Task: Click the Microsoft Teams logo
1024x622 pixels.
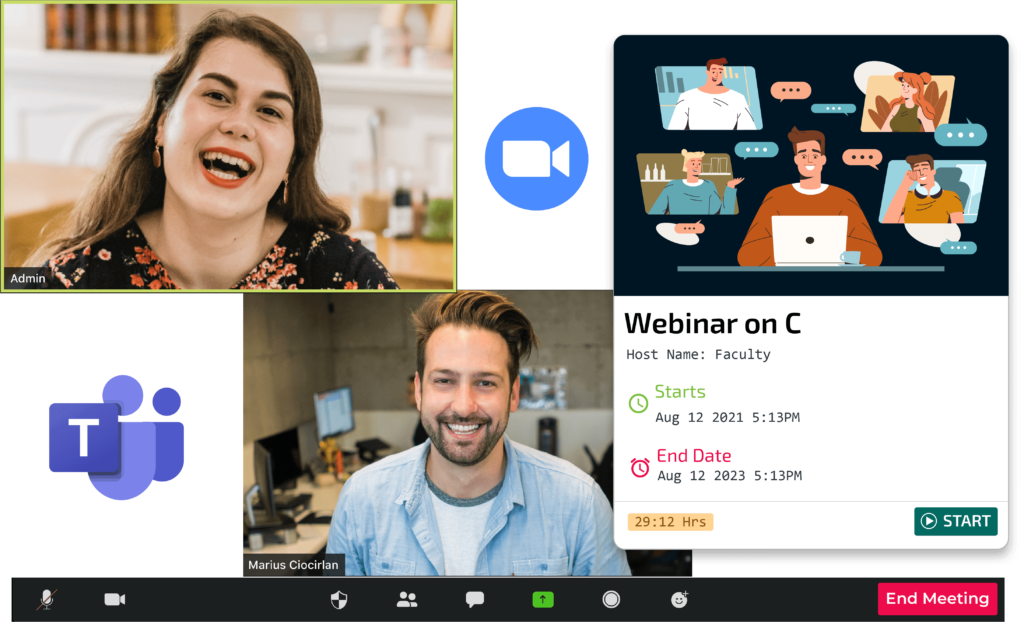Action: (116, 437)
